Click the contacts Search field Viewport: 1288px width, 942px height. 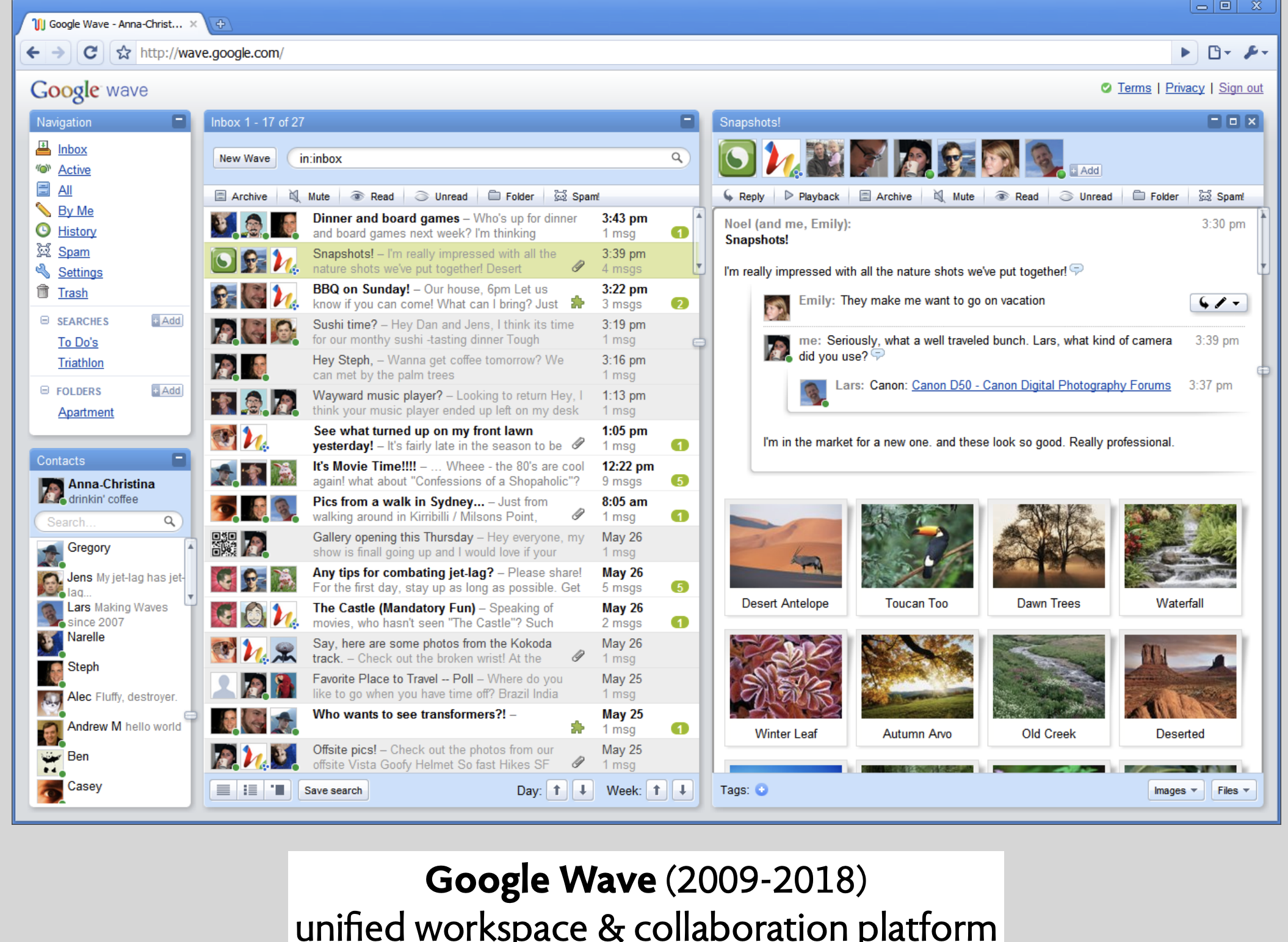[x=108, y=522]
